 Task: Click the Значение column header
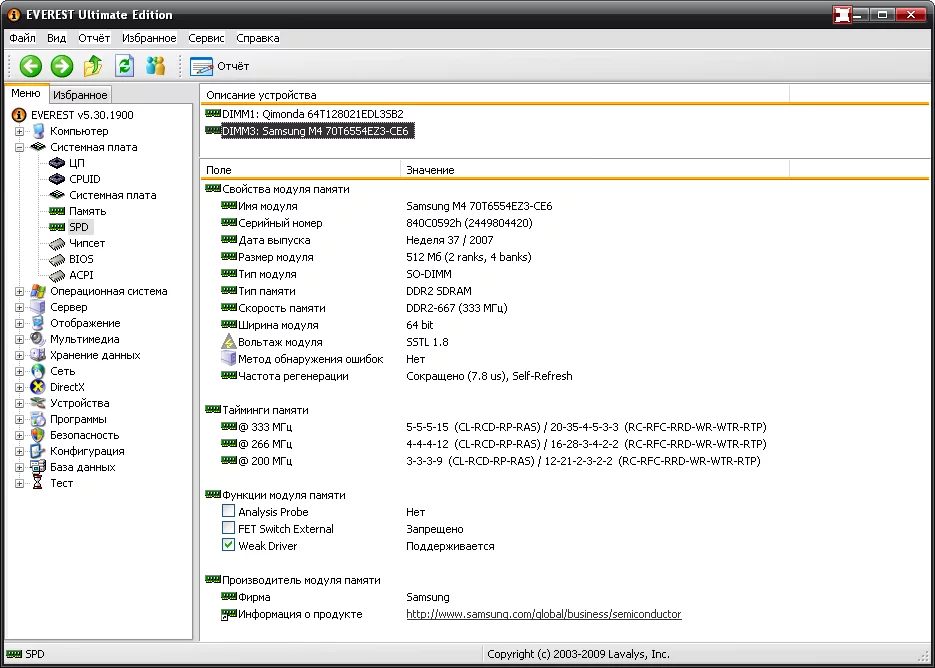coord(430,170)
